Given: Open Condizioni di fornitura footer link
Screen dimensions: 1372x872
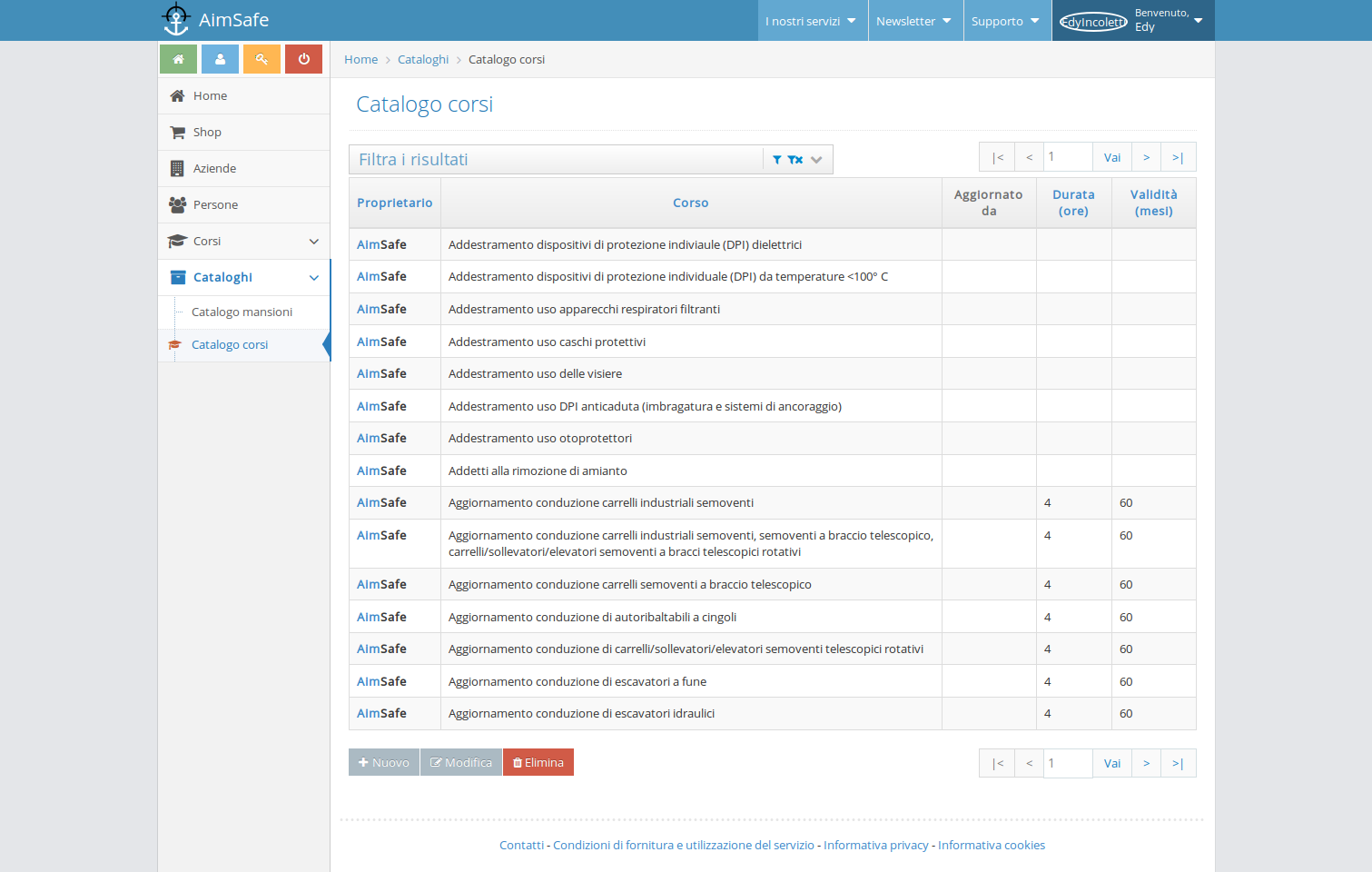Looking at the screenshot, I should pyautogui.click(x=684, y=846).
